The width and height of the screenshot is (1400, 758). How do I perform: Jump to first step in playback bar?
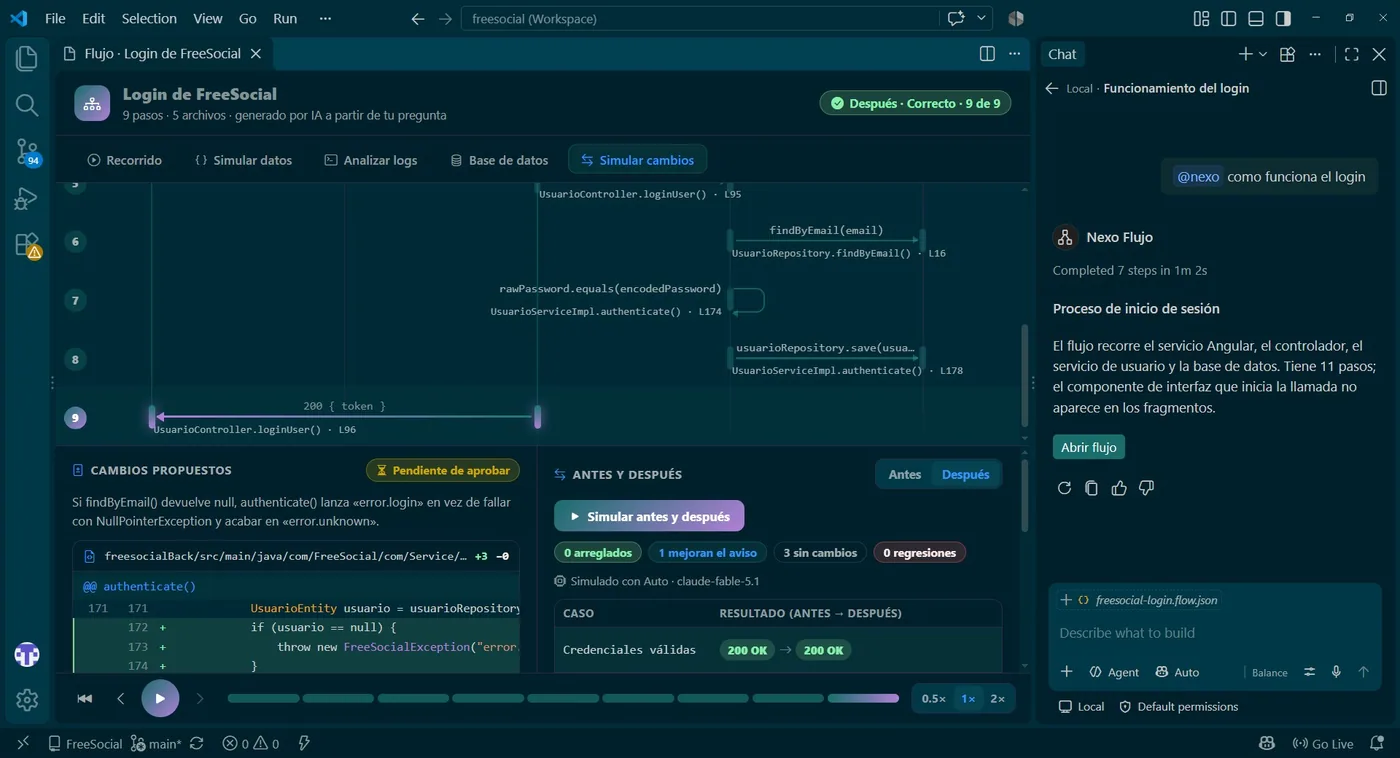click(x=85, y=699)
